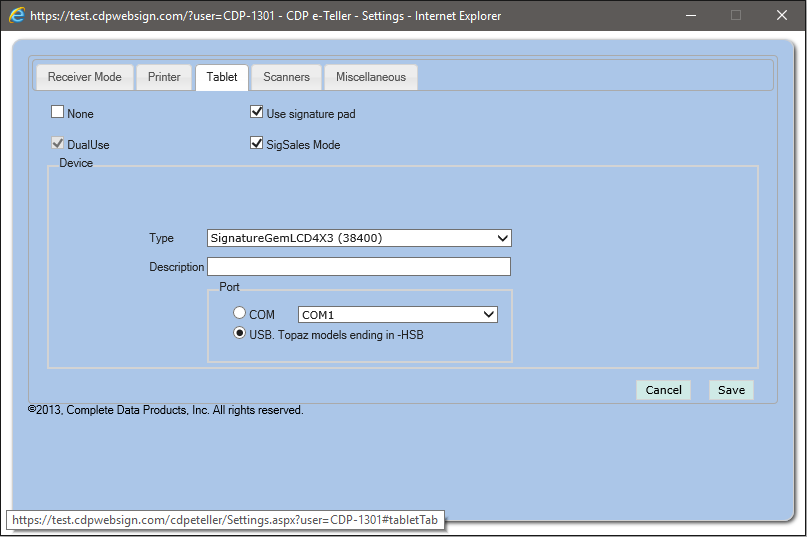Select the COM port radio button
The height and width of the screenshot is (537, 807).
click(240, 314)
